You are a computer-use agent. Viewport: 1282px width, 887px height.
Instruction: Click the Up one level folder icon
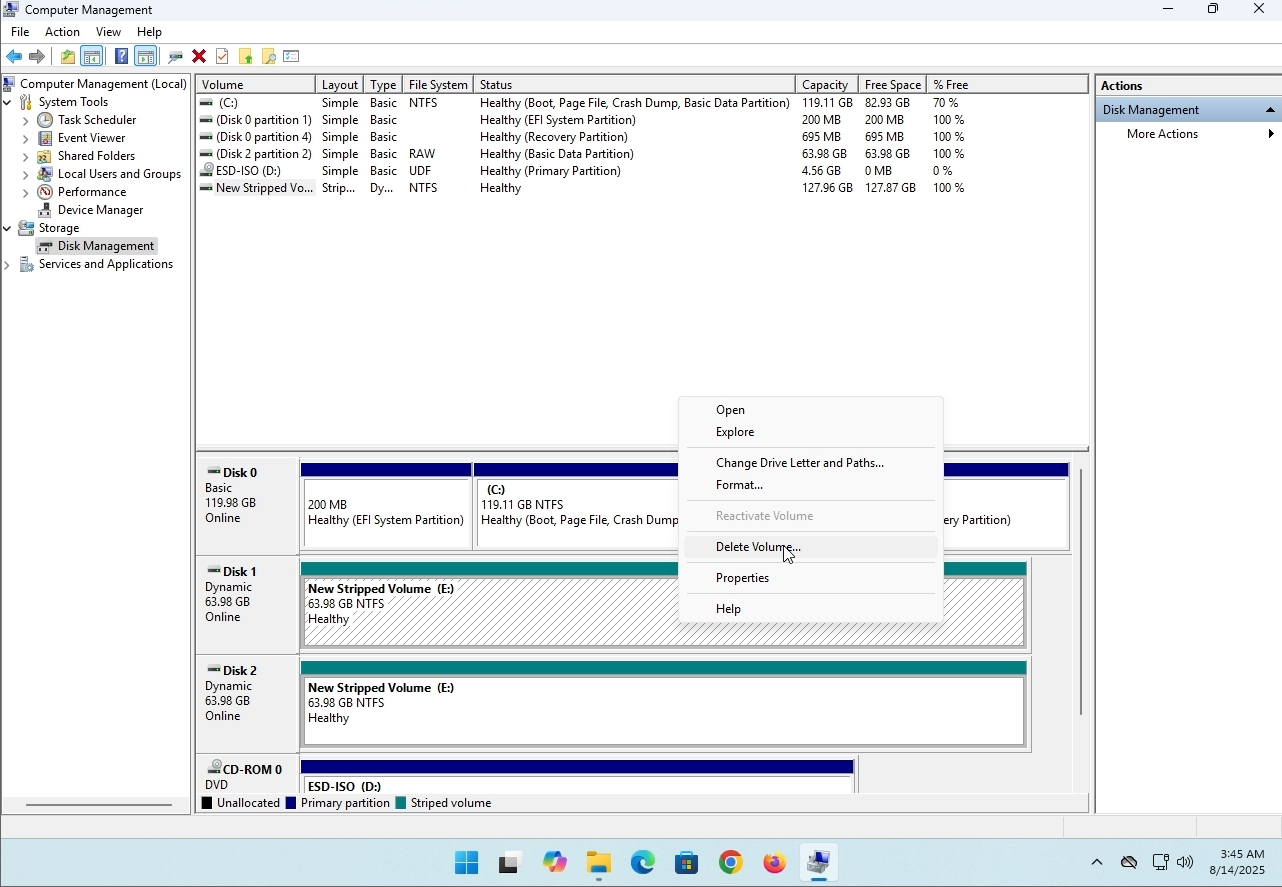click(67, 57)
